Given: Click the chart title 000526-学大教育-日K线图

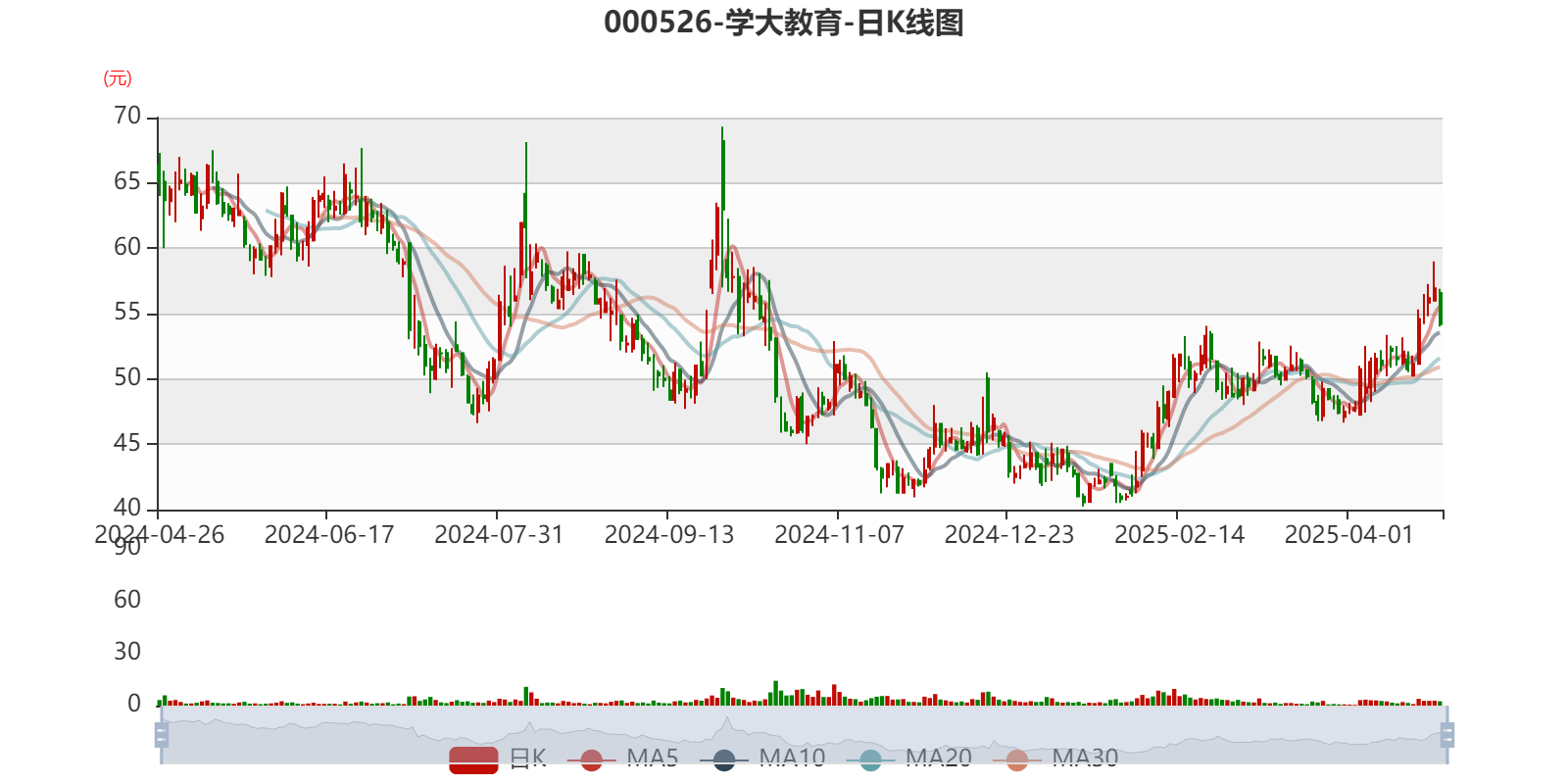Looking at the screenshot, I should (784, 23).
